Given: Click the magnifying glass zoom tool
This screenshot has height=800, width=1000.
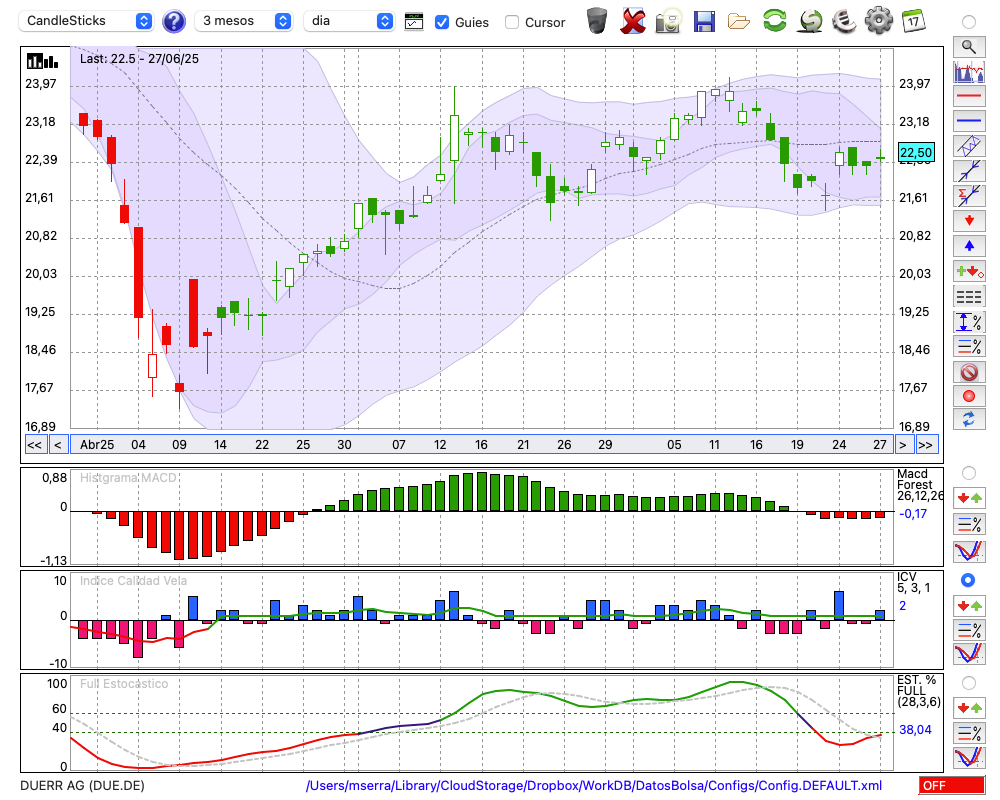Looking at the screenshot, I should coord(969,47).
